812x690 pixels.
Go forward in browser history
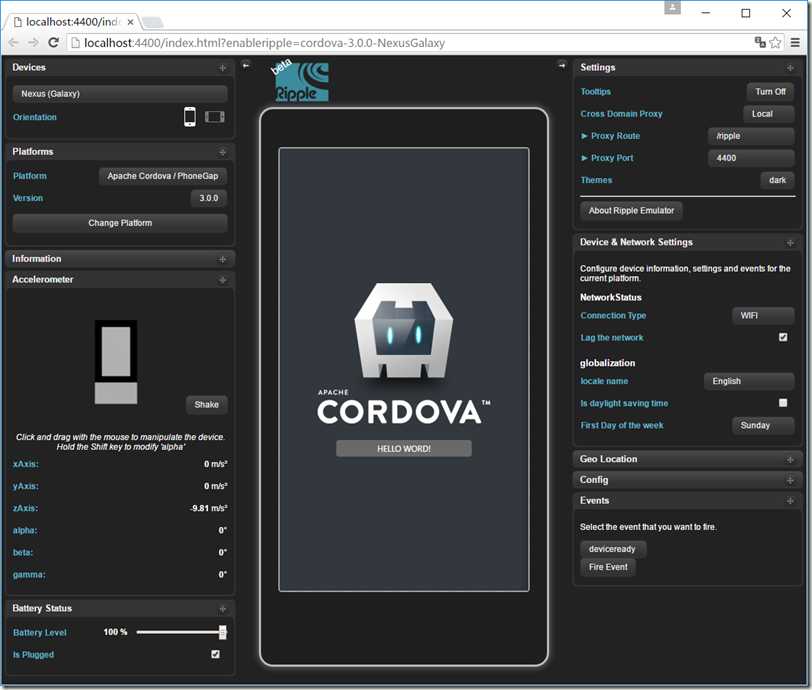(x=33, y=42)
